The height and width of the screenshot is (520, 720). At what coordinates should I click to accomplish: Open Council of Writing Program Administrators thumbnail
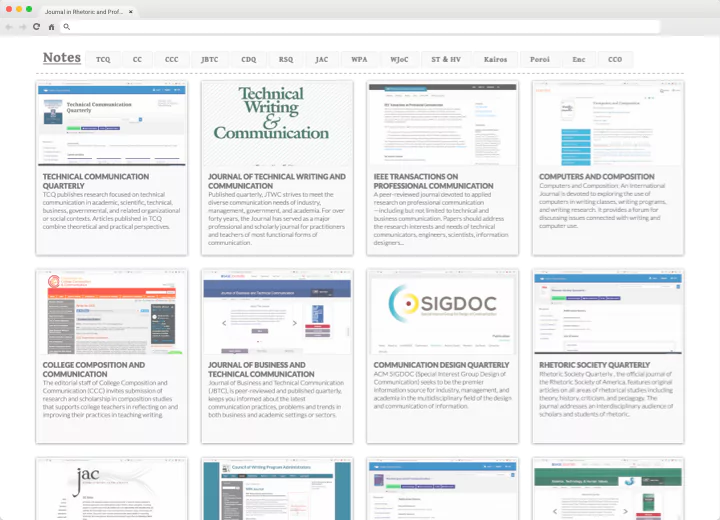(277, 490)
